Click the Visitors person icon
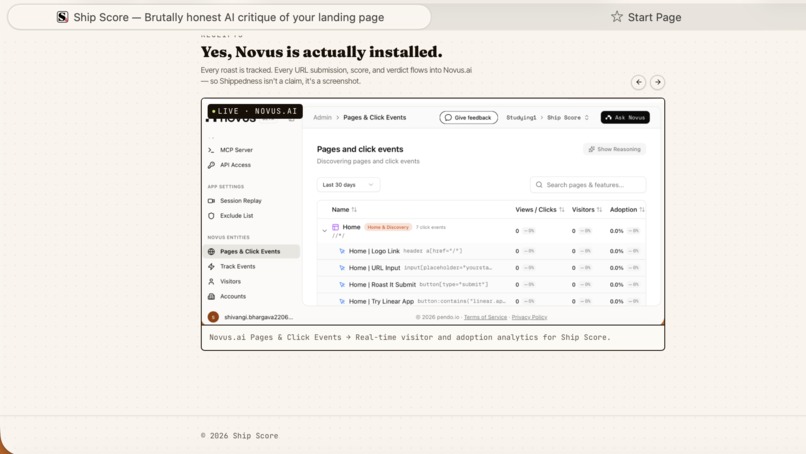Screen dimensions: 806x454 point(211,281)
